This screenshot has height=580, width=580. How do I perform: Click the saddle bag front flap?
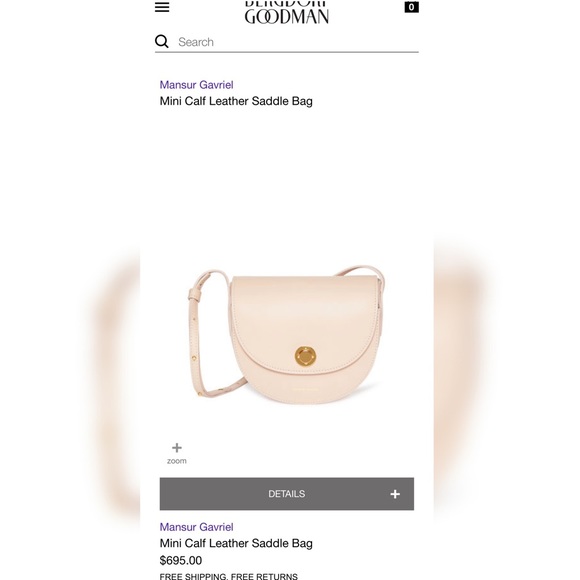[x=305, y=322]
